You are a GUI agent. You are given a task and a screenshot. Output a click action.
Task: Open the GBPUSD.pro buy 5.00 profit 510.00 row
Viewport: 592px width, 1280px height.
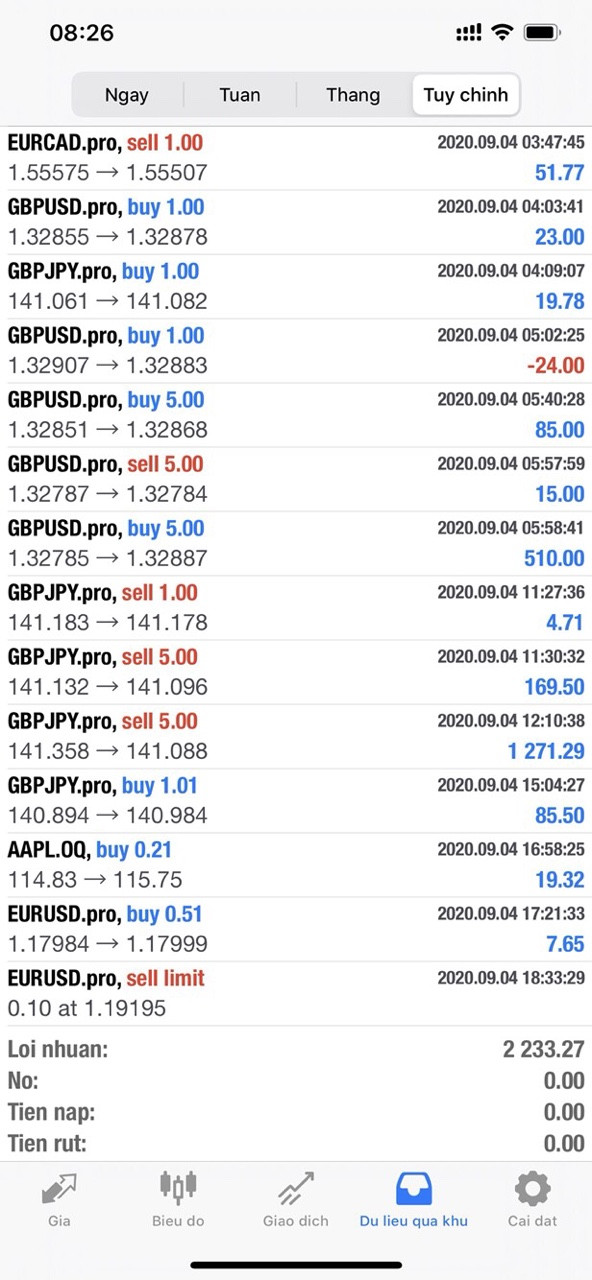point(296,543)
